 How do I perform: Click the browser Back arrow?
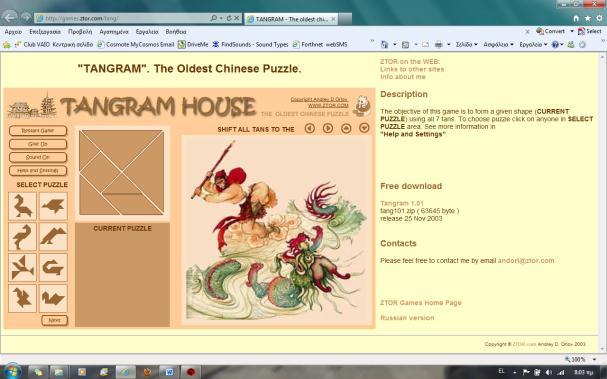point(10,17)
